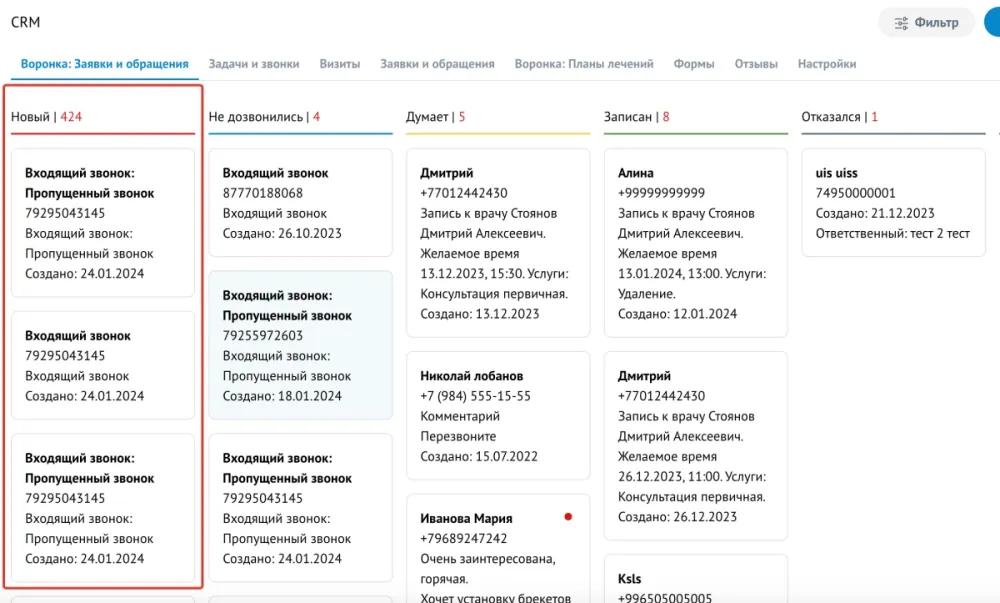
Task: Click Создано: 12.01.2024 date
Action: [x=677, y=314]
